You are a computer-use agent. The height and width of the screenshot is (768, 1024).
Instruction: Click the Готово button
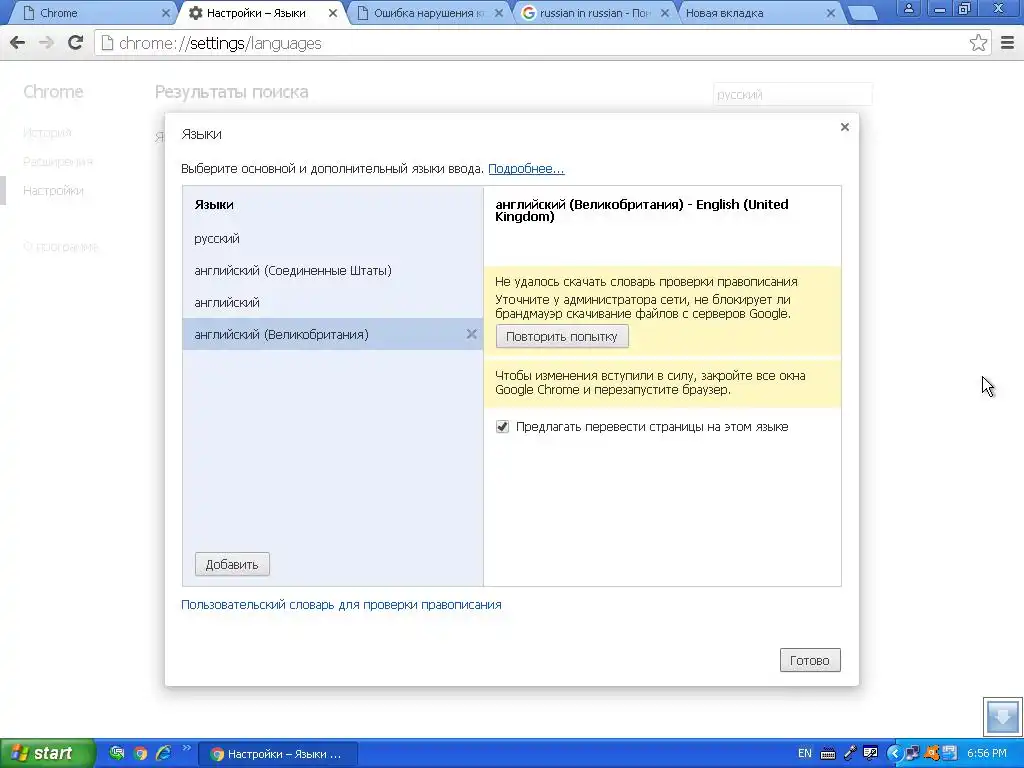[810, 660]
